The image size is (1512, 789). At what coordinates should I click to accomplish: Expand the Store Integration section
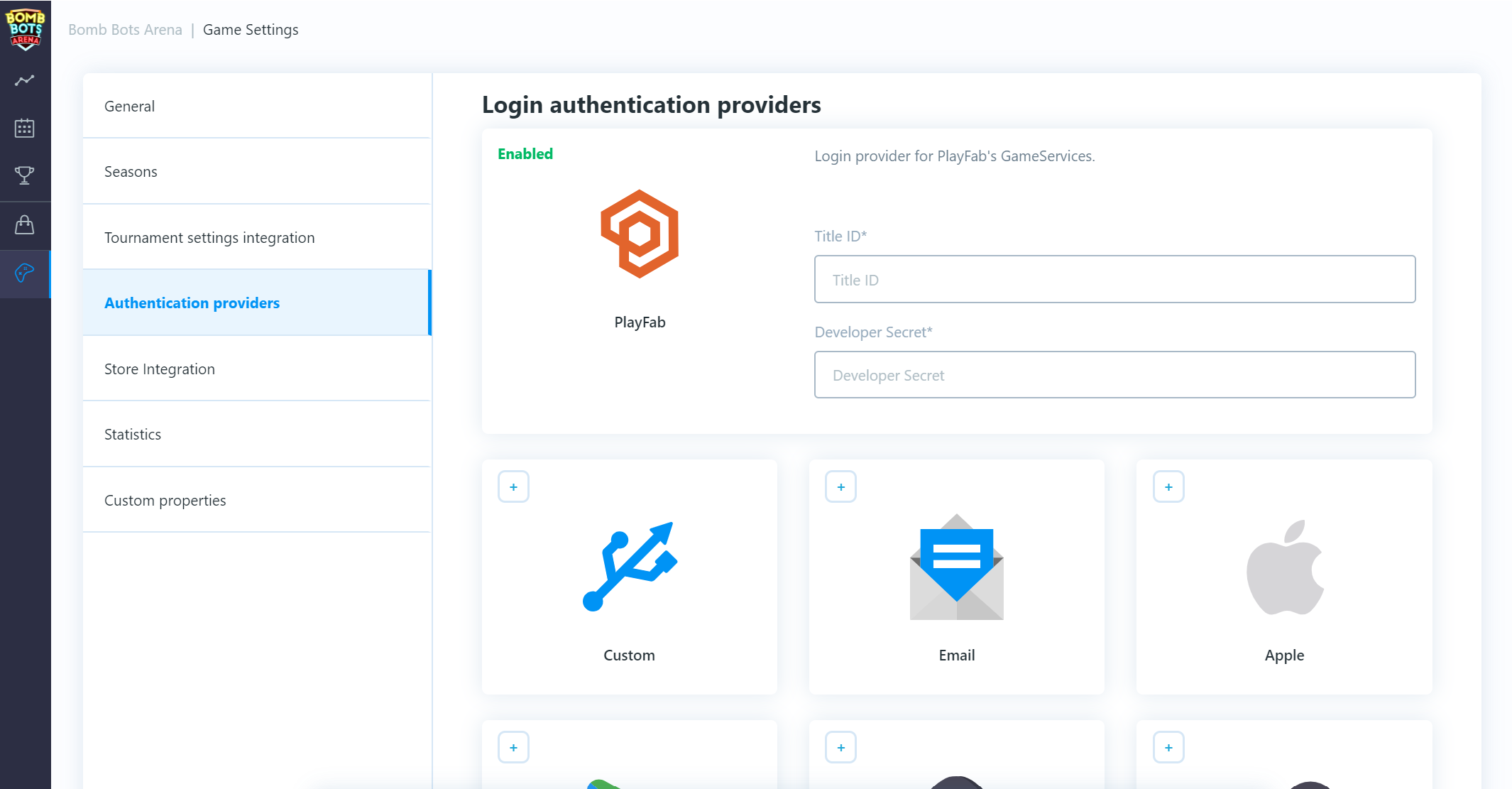tap(159, 368)
